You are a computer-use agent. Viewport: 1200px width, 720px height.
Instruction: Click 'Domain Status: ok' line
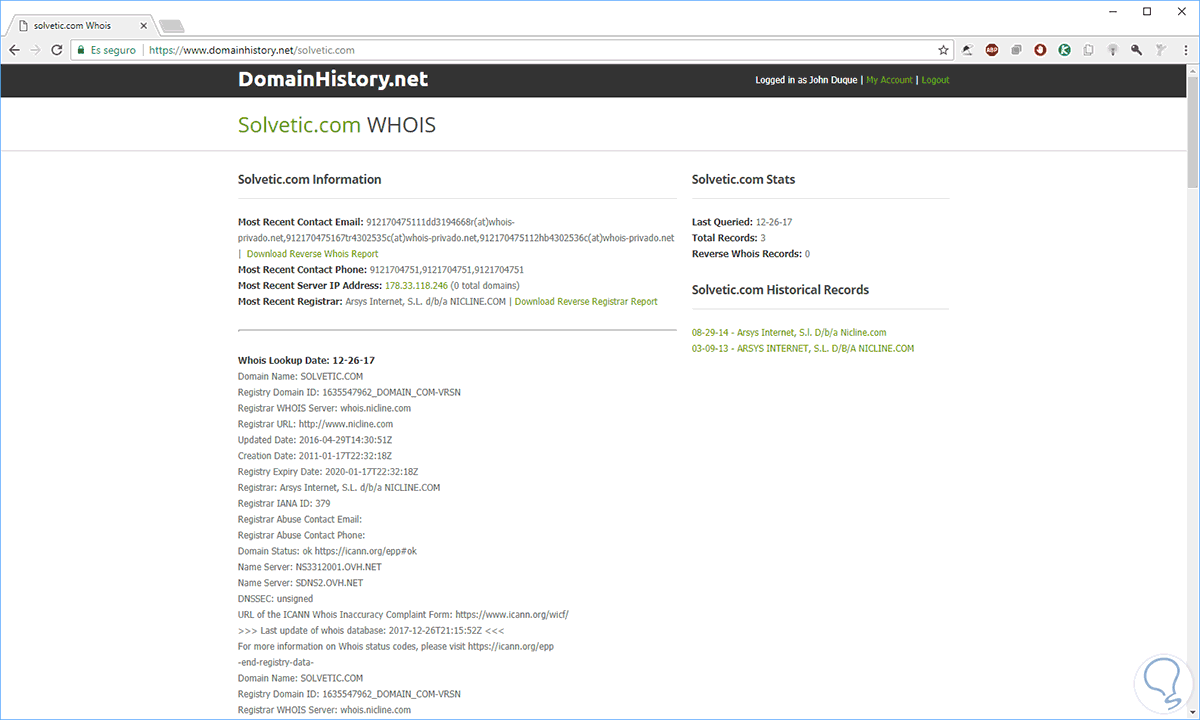tap(327, 551)
